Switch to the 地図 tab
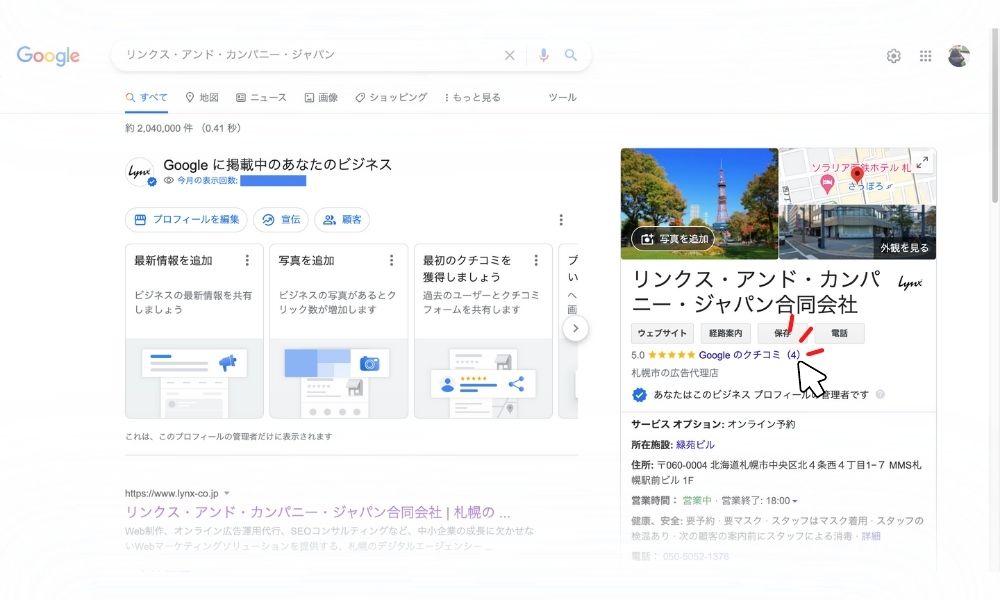The height and width of the screenshot is (600, 1000). point(202,98)
